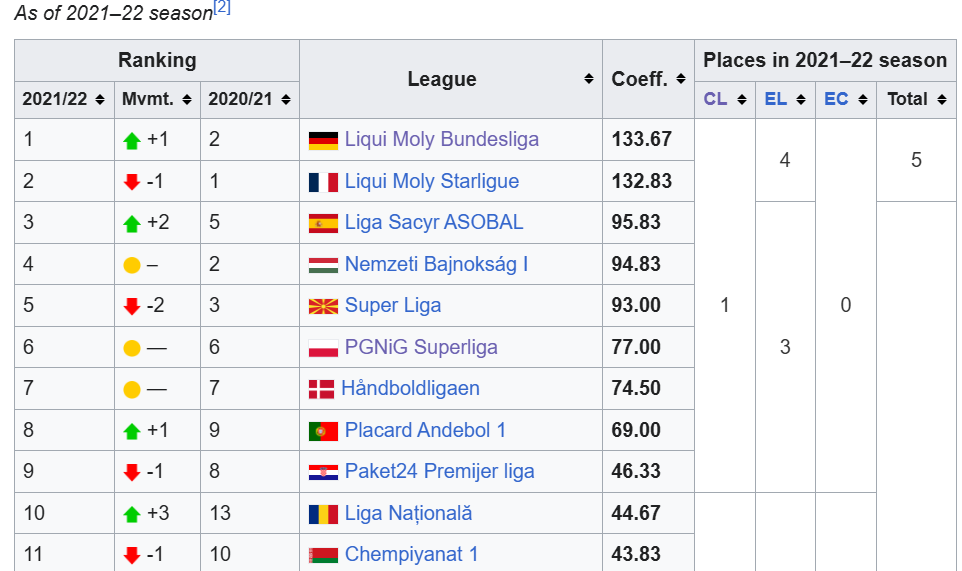Click the French flag icon
Image resolution: width=962 pixels, height=571 pixels.
click(x=323, y=182)
